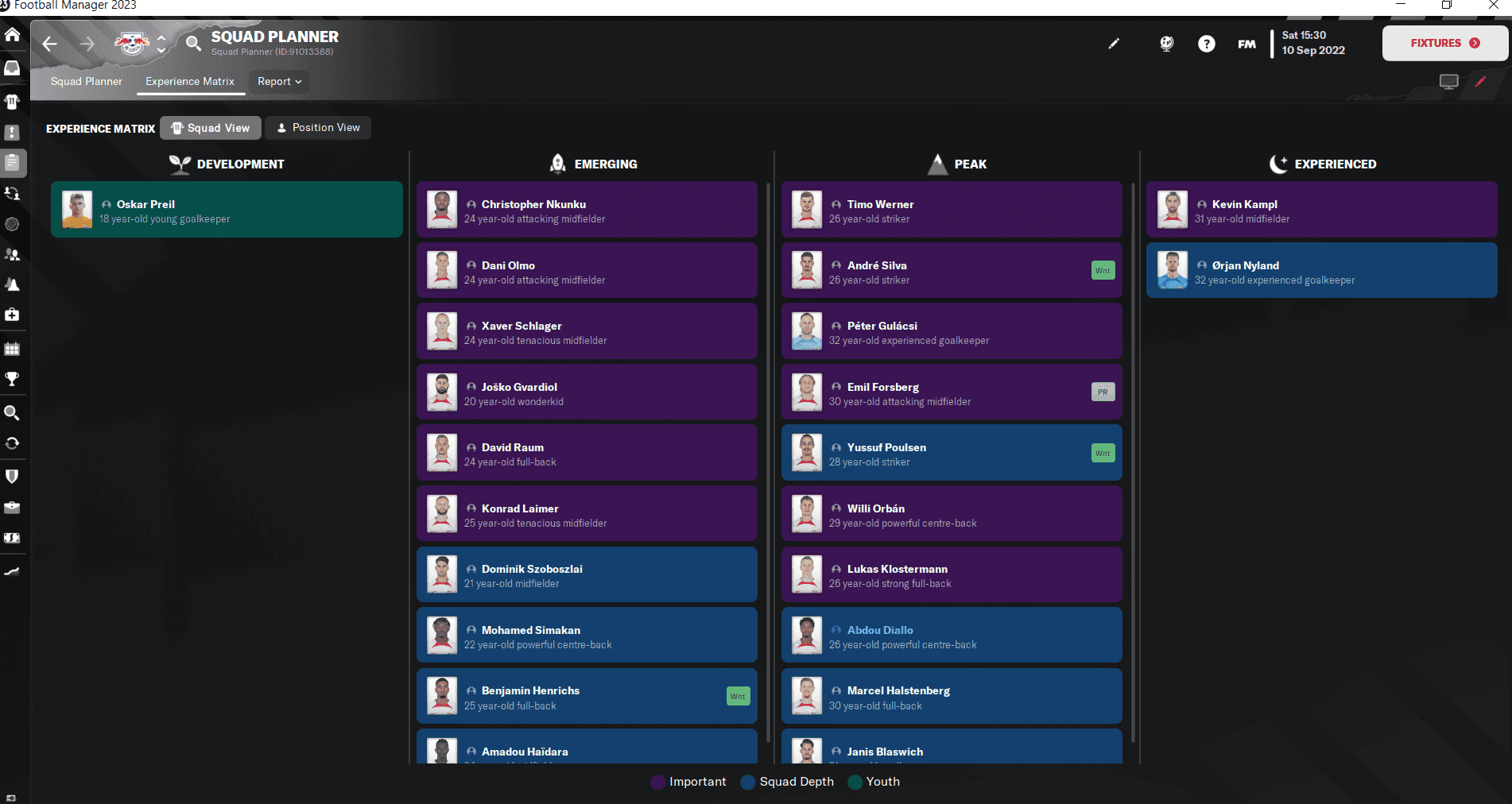
Task: Open the help question mark icon
Action: (x=1207, y=44)
